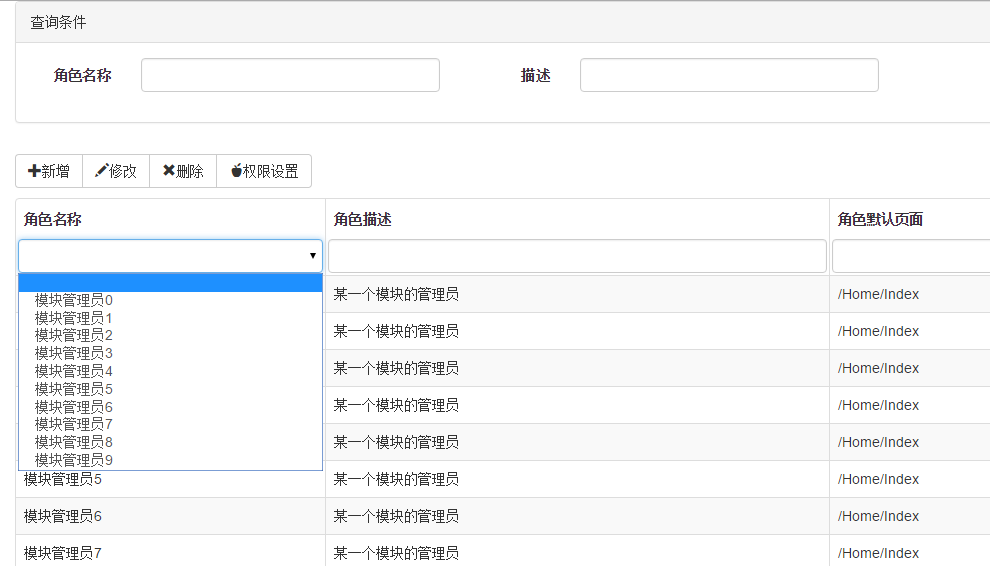Click the plus icon on 新增

click(x=34, y=171)
